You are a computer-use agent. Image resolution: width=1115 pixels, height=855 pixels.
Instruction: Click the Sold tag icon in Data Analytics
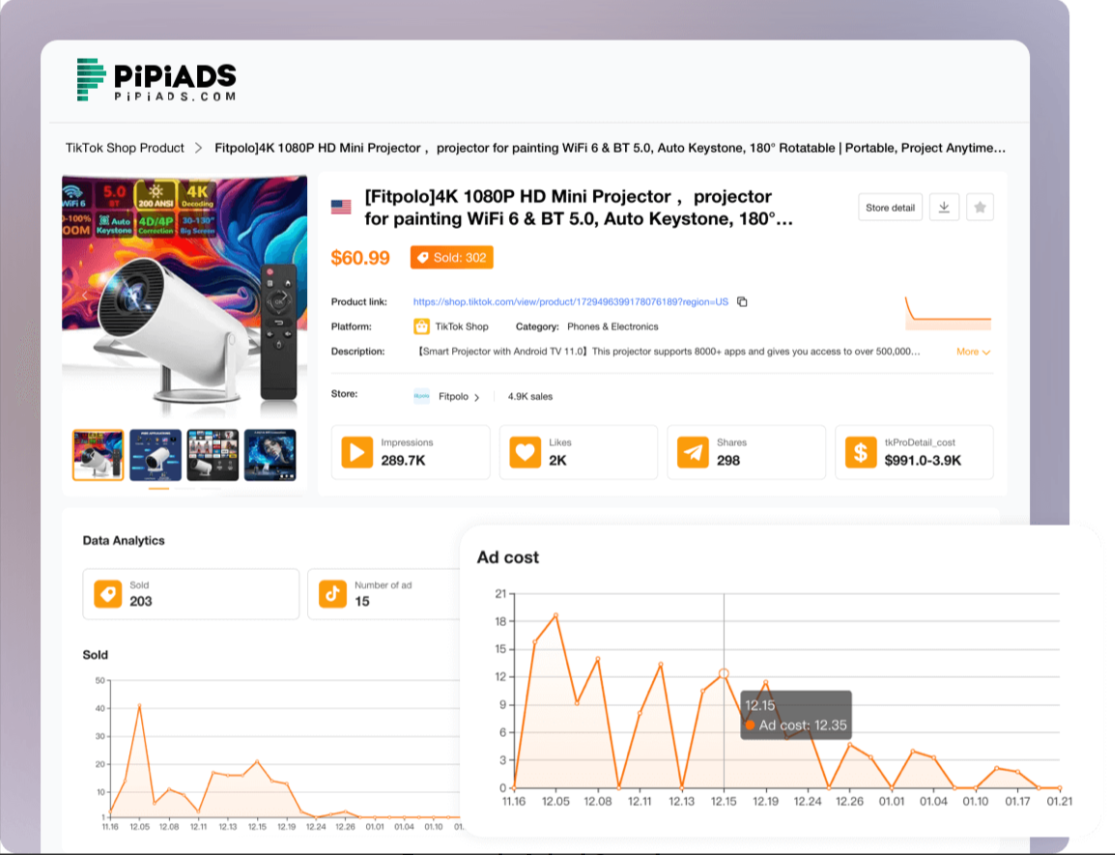[x=108, y=593]
